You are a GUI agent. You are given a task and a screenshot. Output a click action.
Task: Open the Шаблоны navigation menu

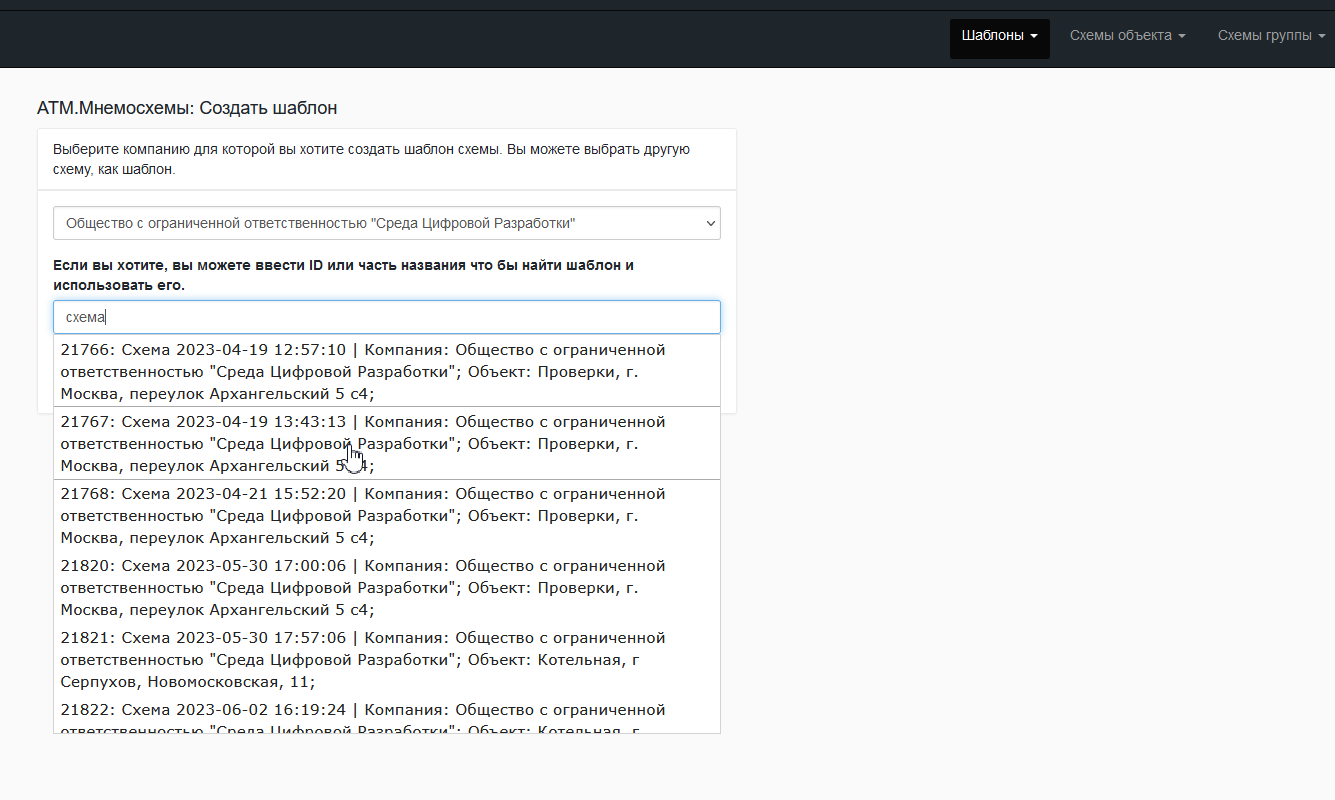(999, 36)
